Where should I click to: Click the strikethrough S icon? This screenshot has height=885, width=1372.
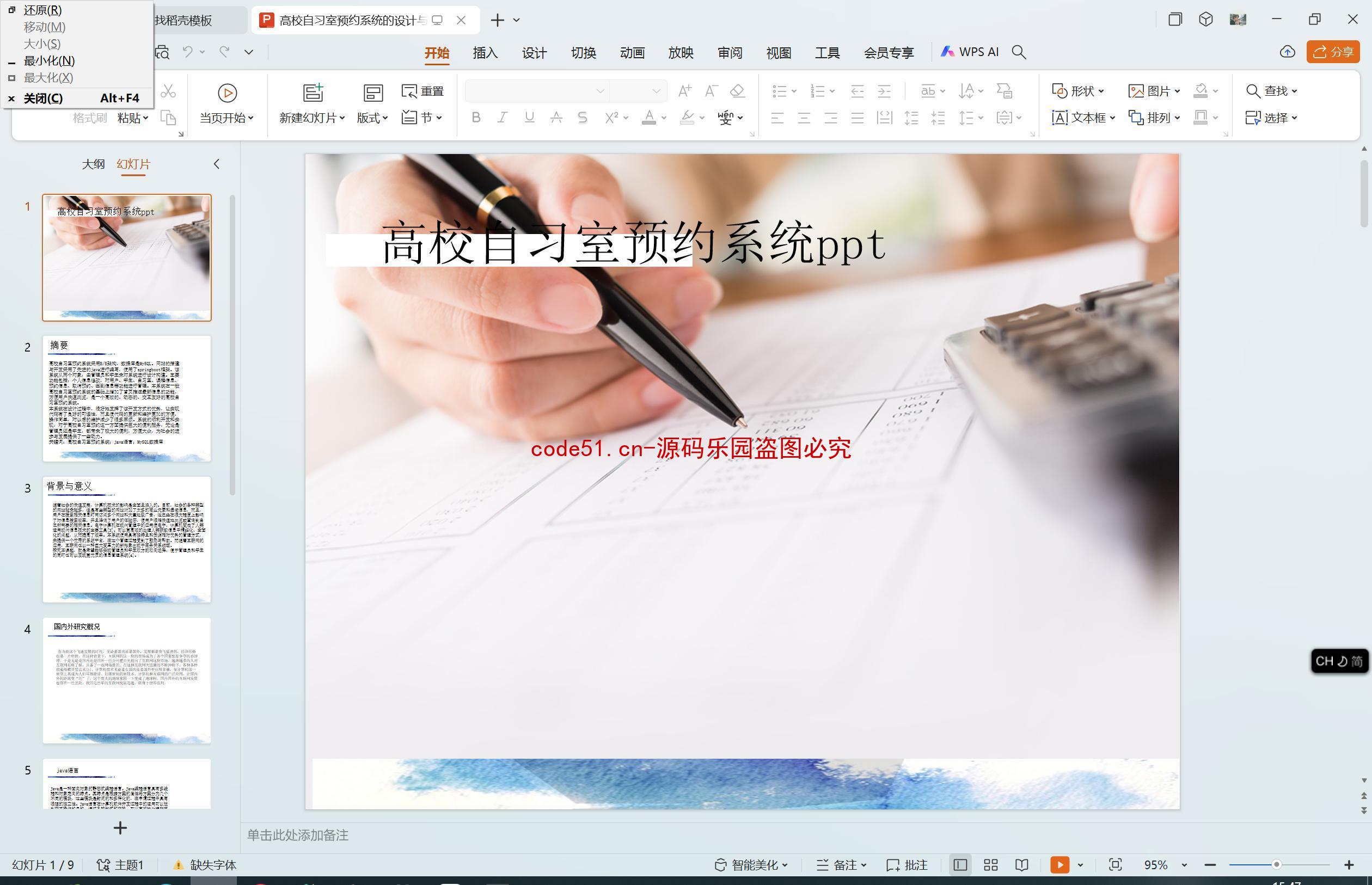[582, 118]
